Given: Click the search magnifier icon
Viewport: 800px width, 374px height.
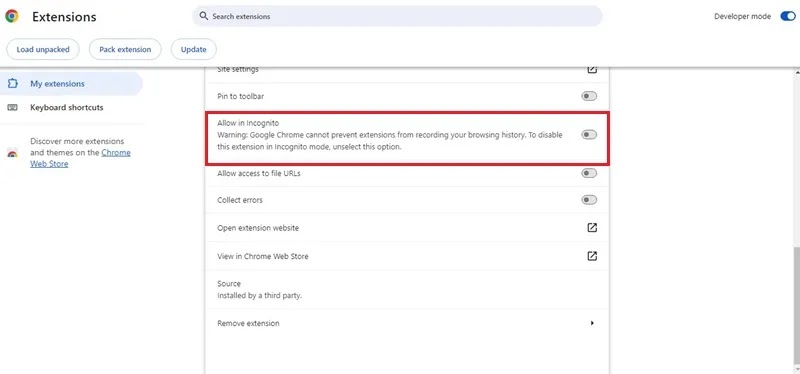Looking at the screenshot, I should pos(204,16).
